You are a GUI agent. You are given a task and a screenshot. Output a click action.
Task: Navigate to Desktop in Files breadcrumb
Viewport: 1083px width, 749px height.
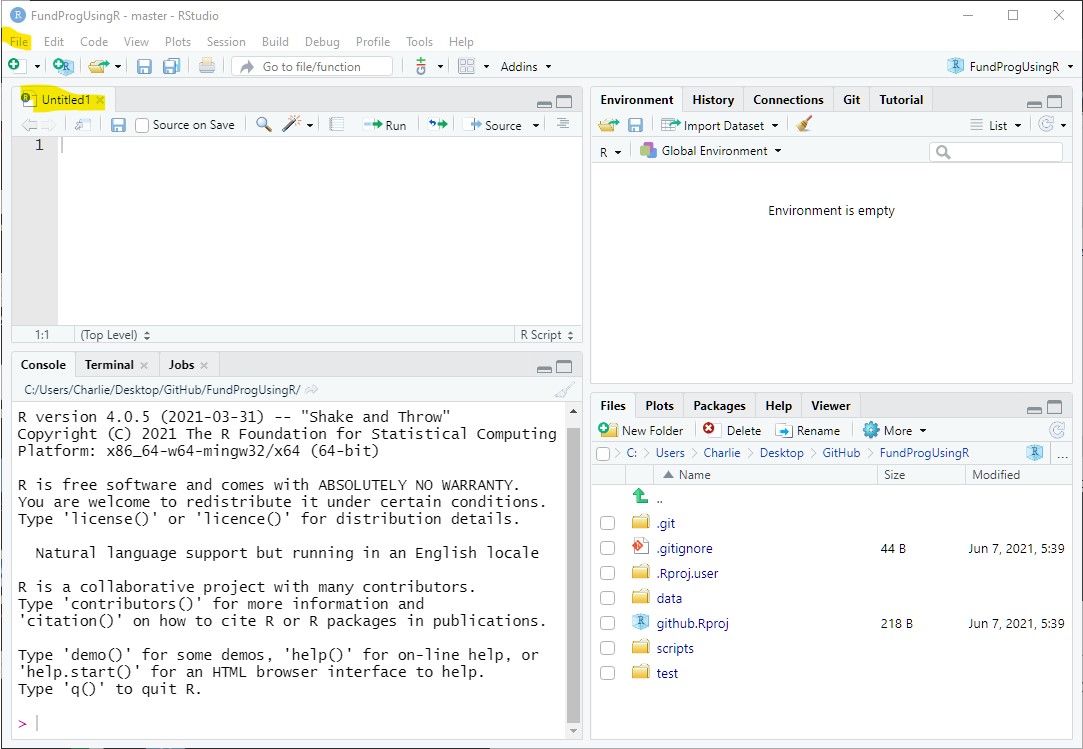point(781,453)
